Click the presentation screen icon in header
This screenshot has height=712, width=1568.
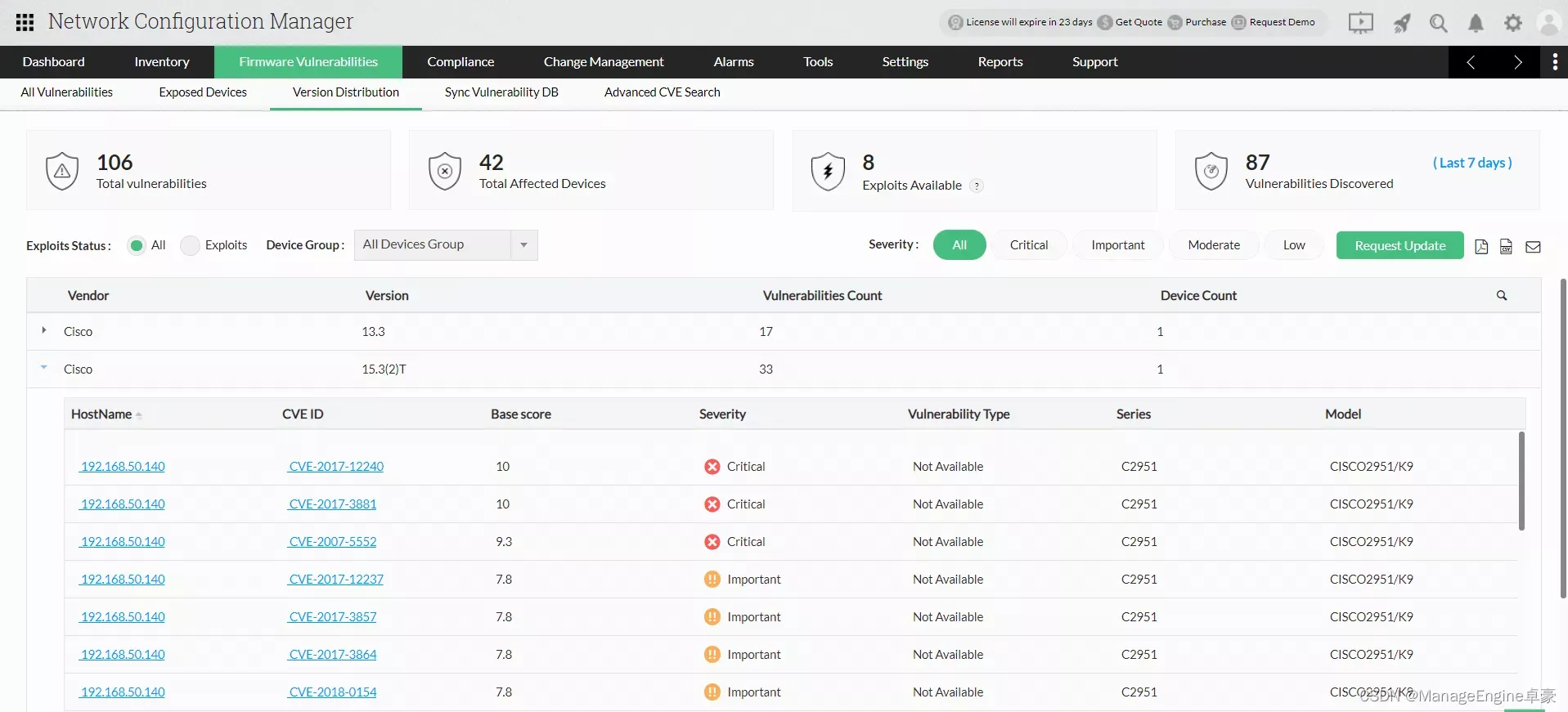(x=1360, y=23)
